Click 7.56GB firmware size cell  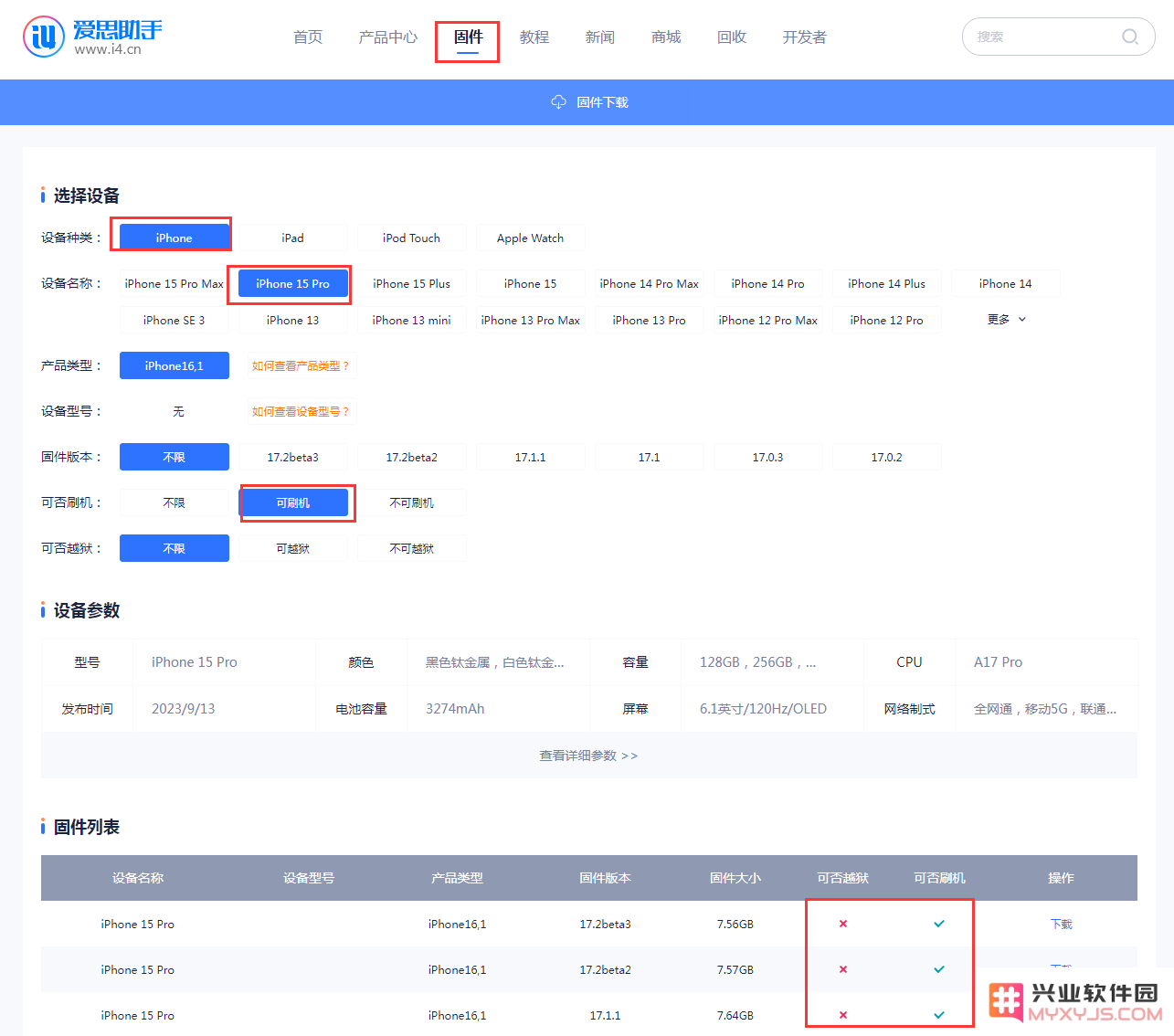(x=735, y=924)
